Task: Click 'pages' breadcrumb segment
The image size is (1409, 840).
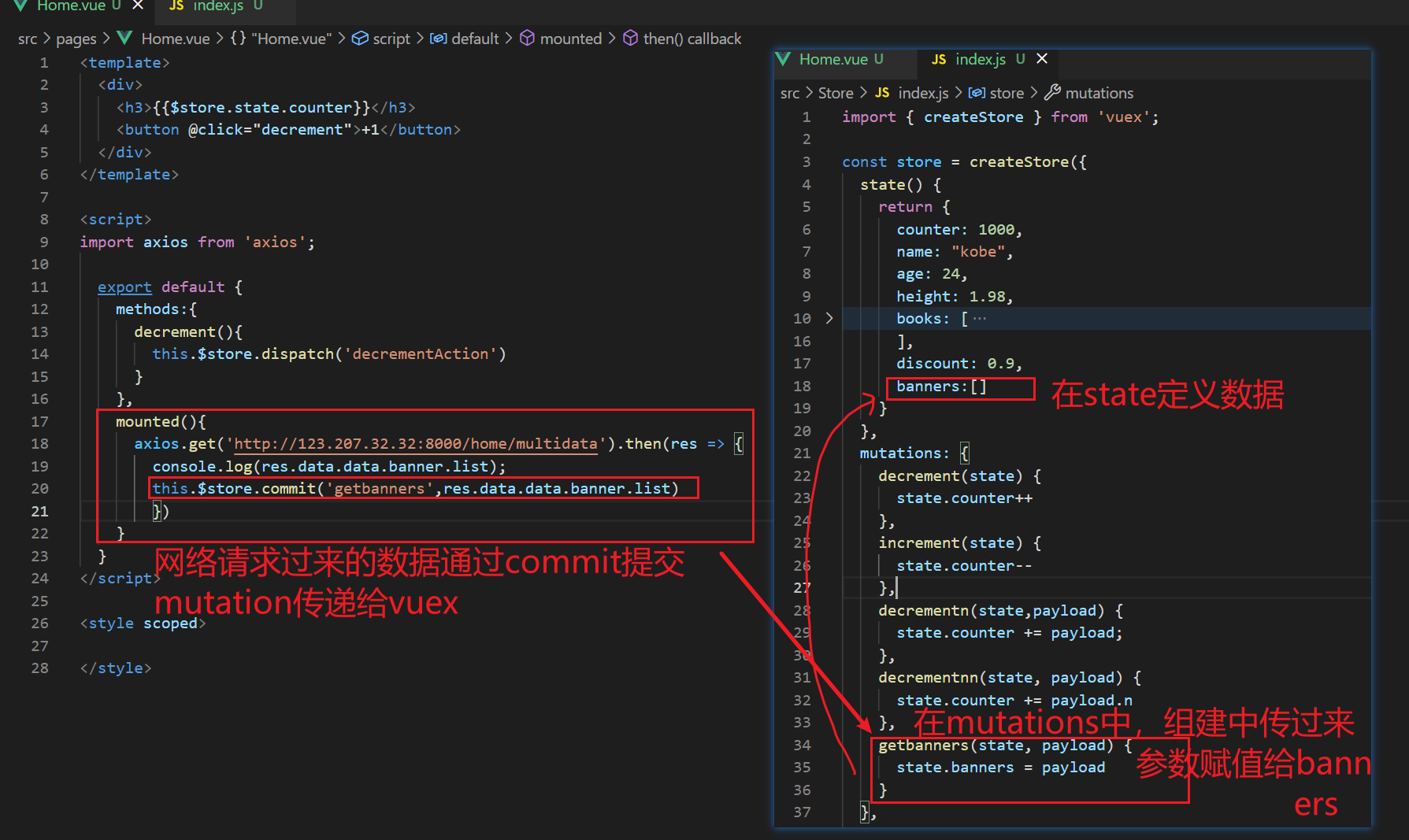Action: 76,39
